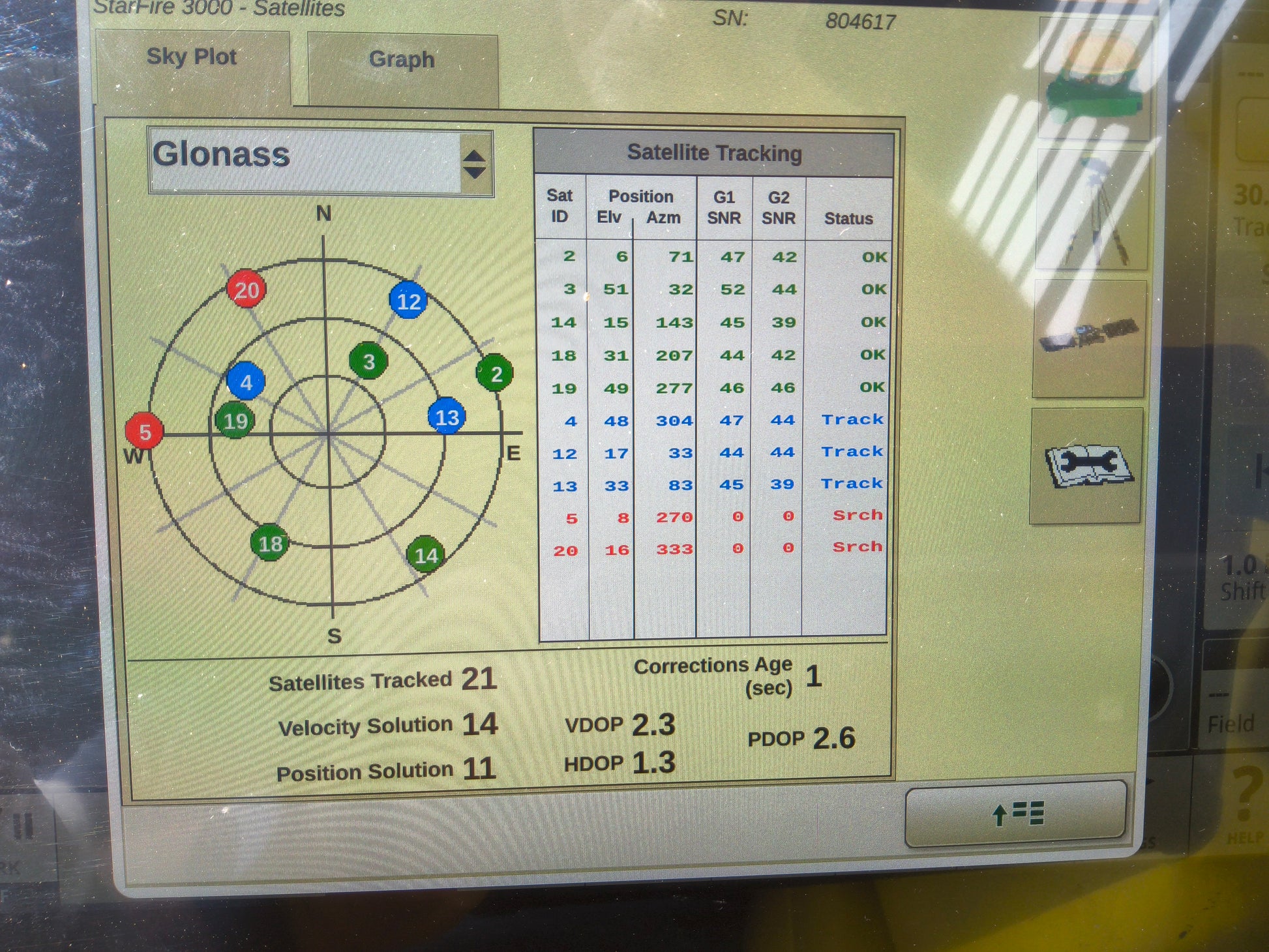
Task: Open the Glonass constellation dropdown
Action: click(305, 160)
